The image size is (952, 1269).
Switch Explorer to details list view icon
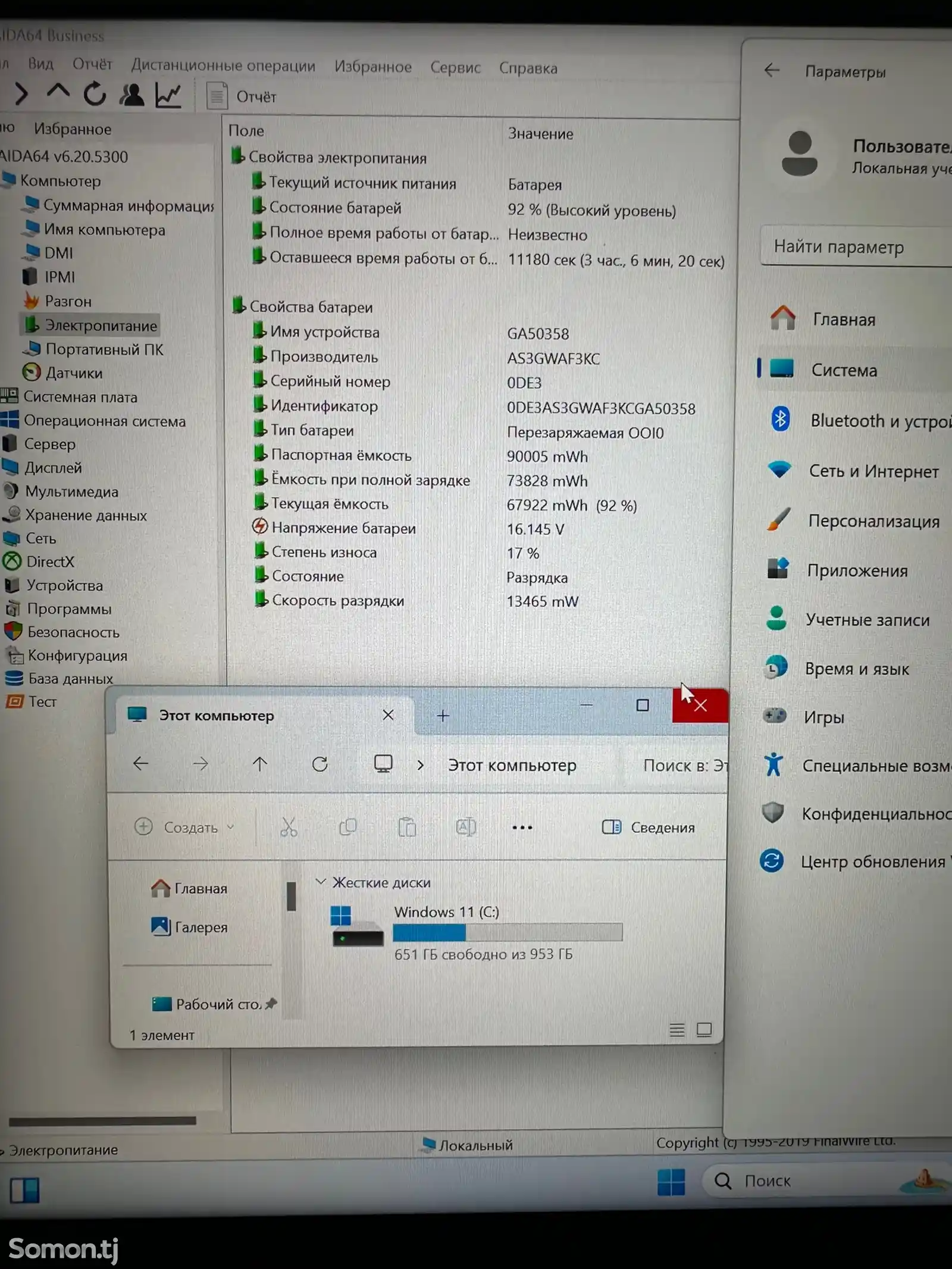pos(677,1030)
